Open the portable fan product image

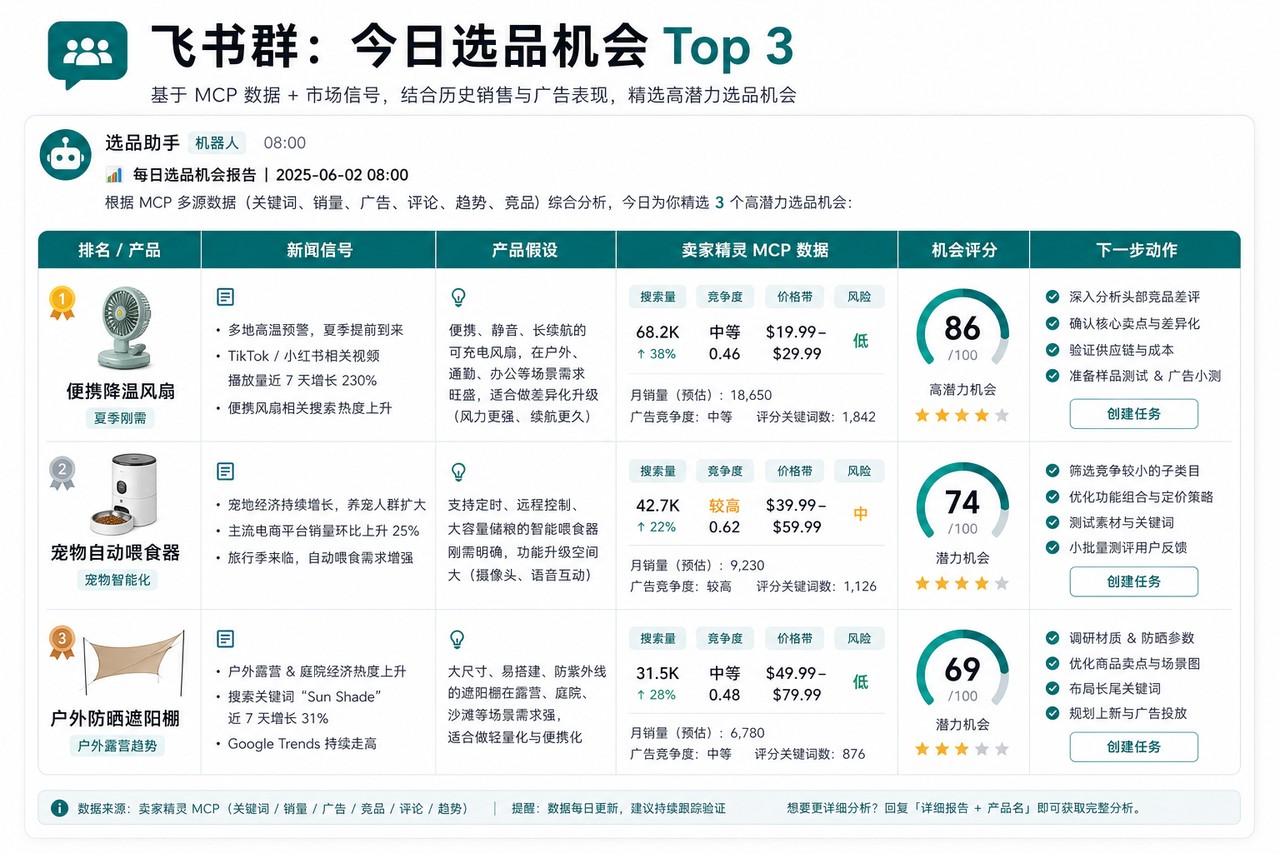click(125, 327)
